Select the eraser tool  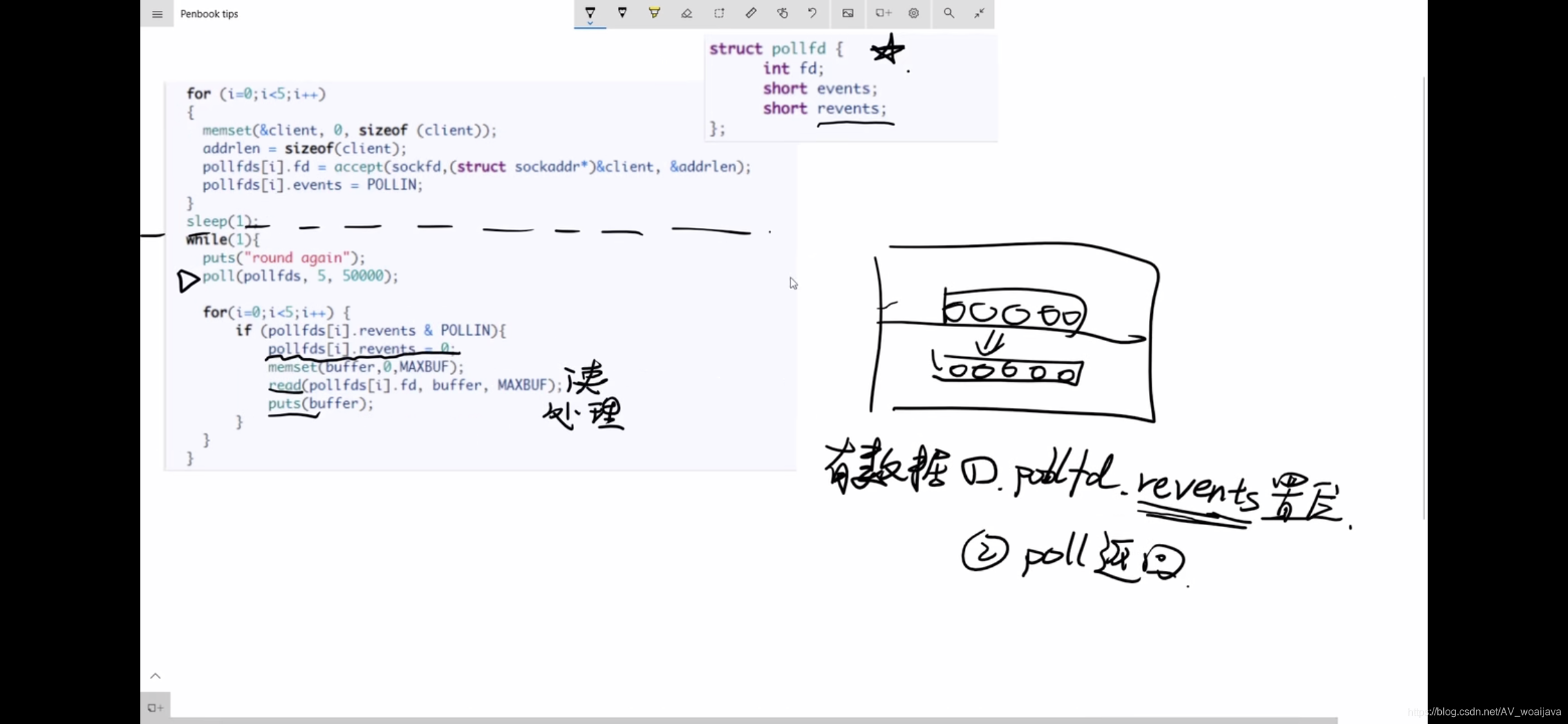coord(686,13)
